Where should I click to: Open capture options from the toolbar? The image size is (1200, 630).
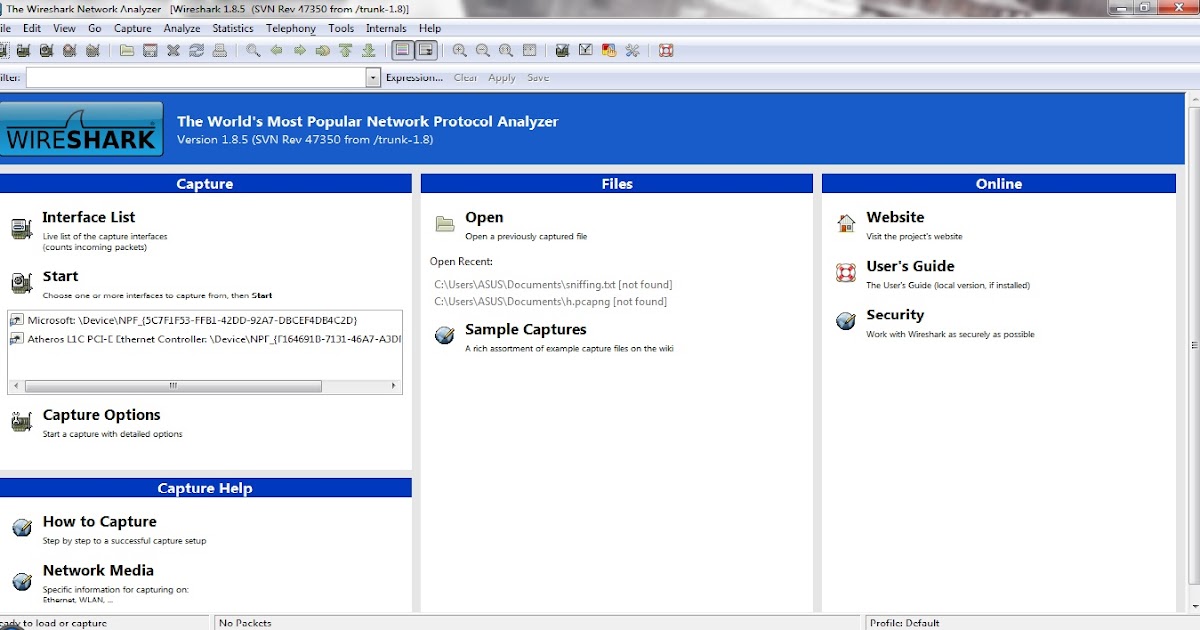(23, 50)
